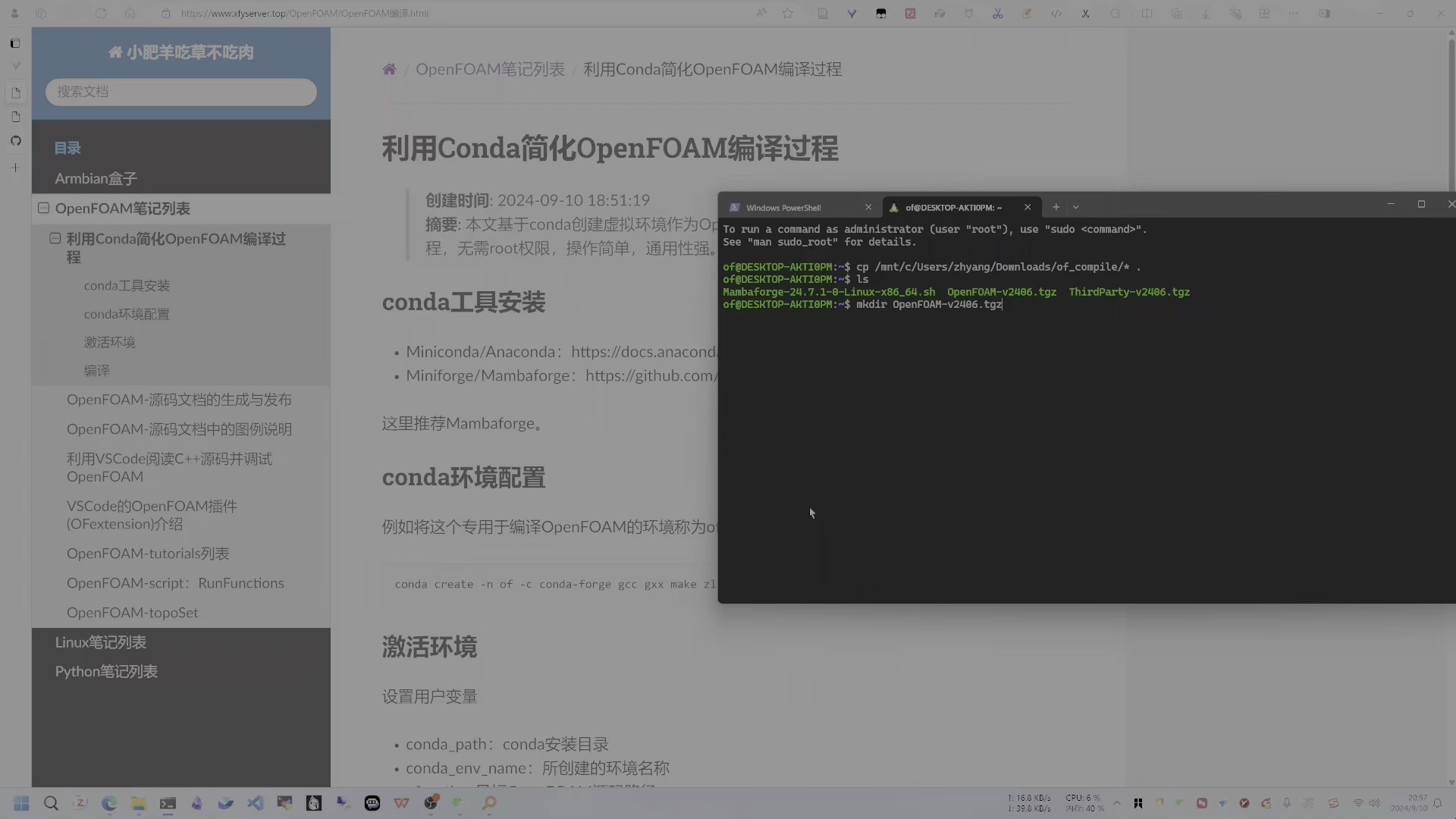Screen dimensions: 1456x819
Task: Open the browser extensions puzzle icon
Action: click(x=1115, y=14)
